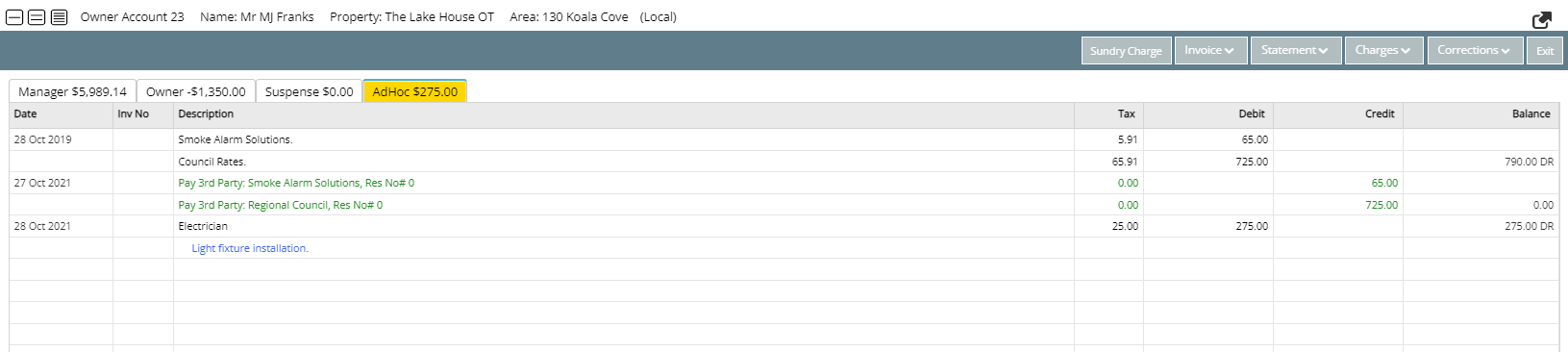This screenshot has width=1568, height=352.
Task: Click the Exit button
Action: pos(1545,51)
